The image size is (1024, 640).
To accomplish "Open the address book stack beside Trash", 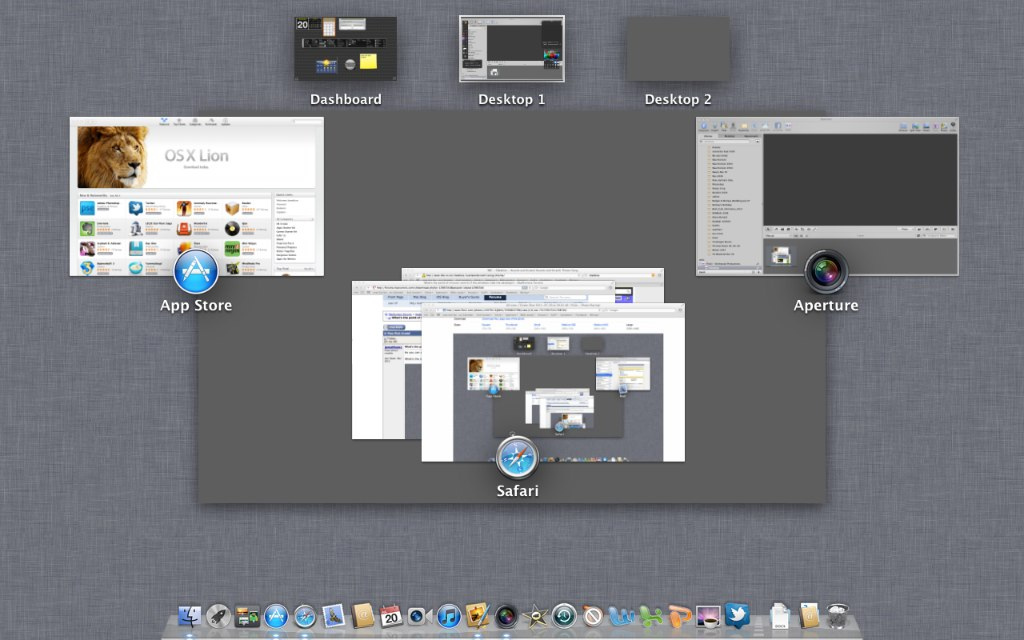I will 808,616.
